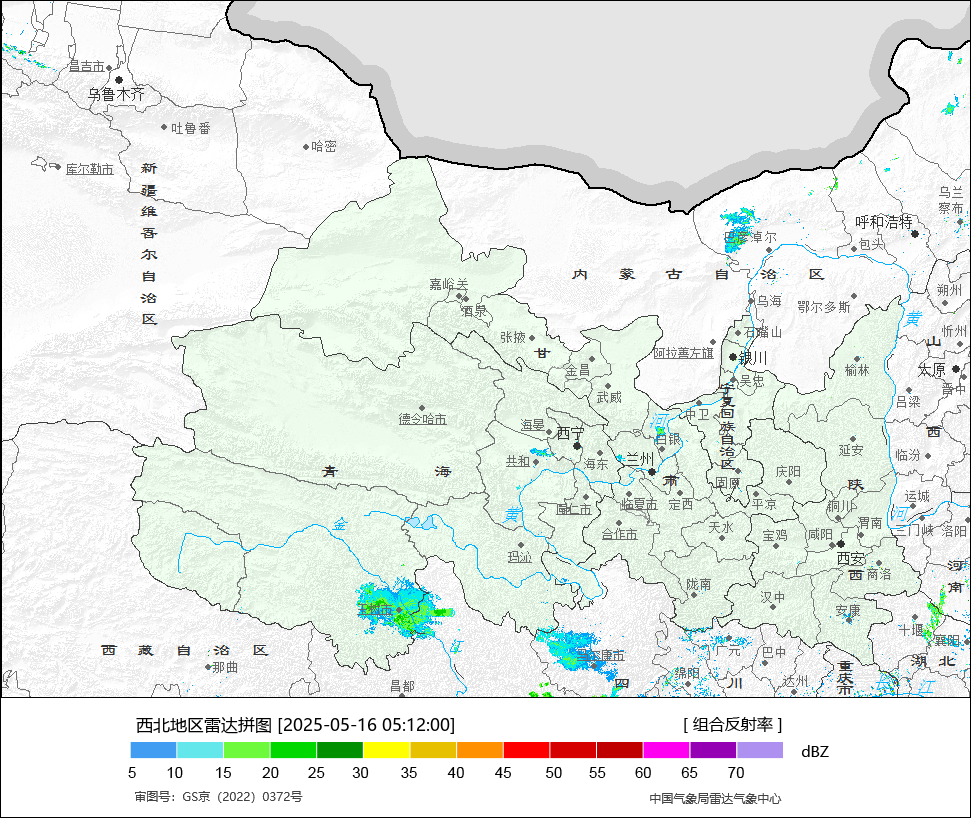Click the 太原 city label
The image size is (971, 818).
point(931,370)
